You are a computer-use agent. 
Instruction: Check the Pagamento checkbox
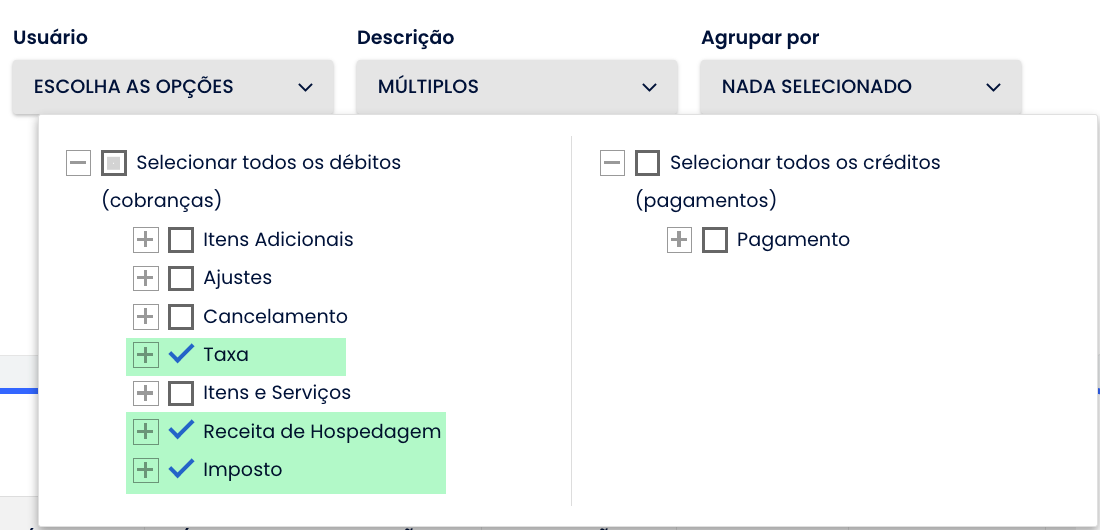715,240
